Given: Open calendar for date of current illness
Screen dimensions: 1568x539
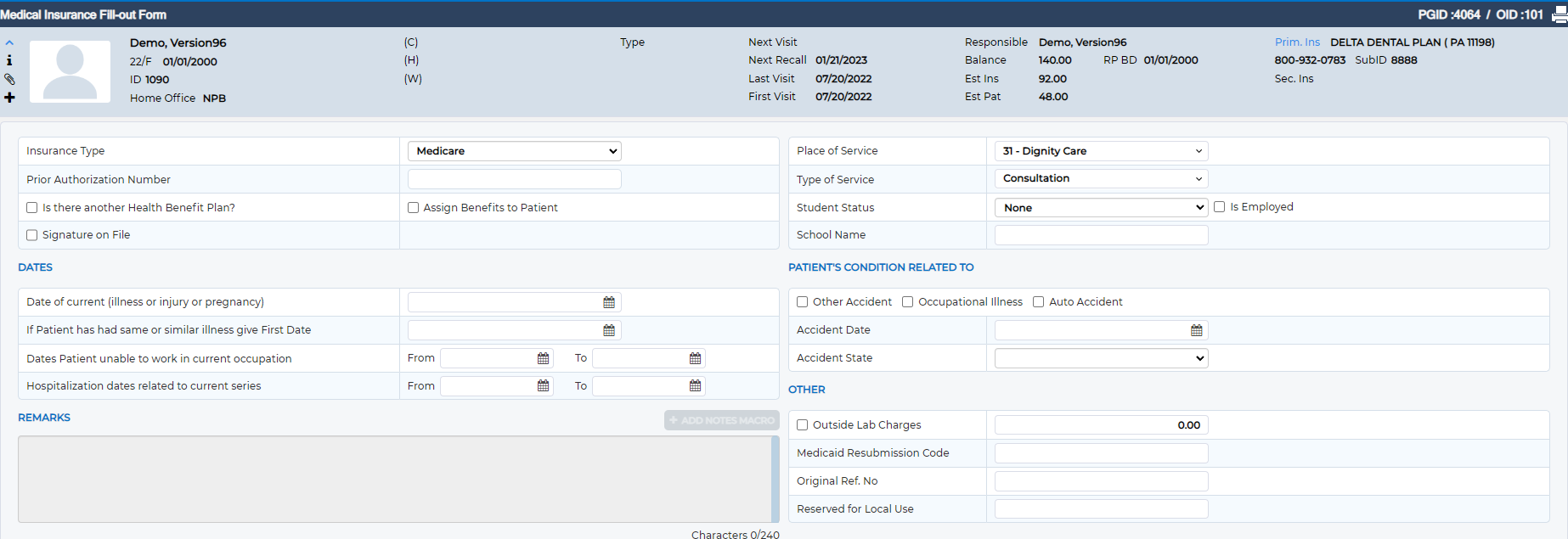Looking at the screenshot, I should point(609,302).
